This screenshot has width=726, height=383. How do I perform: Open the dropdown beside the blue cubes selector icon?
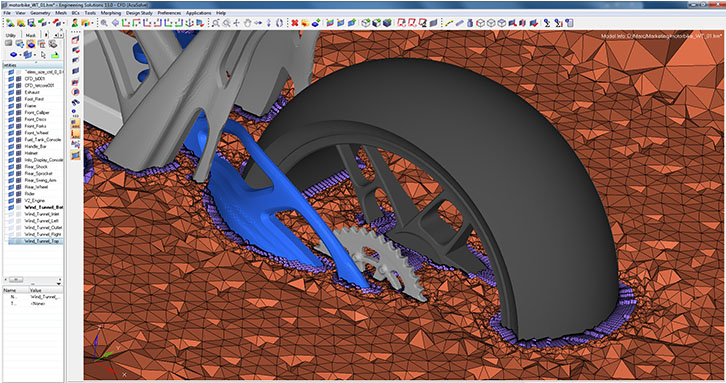pos(35,55)
